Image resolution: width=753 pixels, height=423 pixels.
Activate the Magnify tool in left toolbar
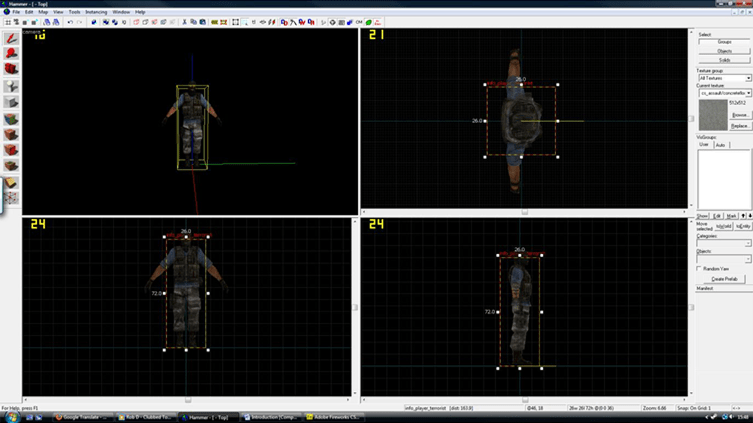click(x=11, y=53)
